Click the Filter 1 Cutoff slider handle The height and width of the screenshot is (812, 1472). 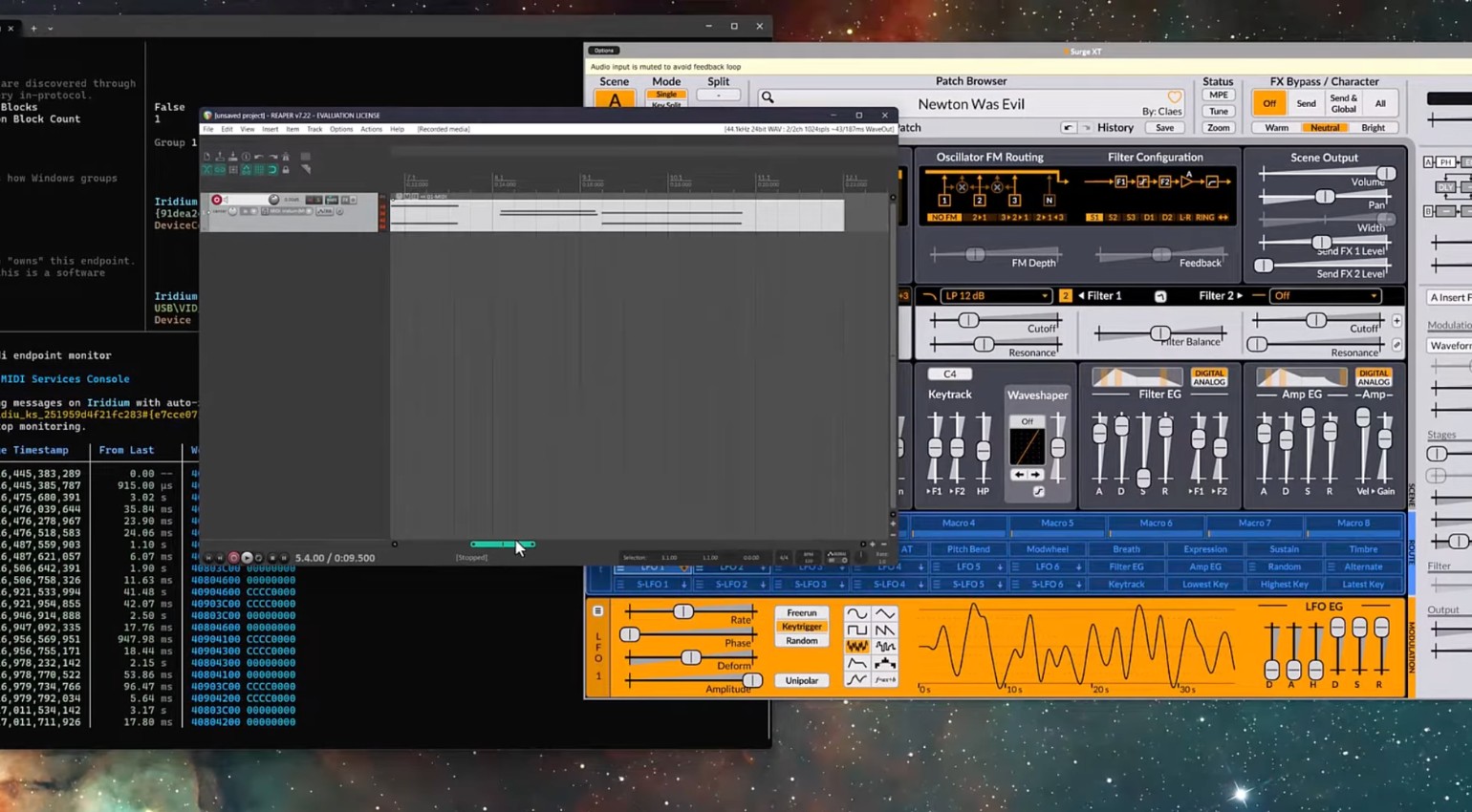coord(968,320)
